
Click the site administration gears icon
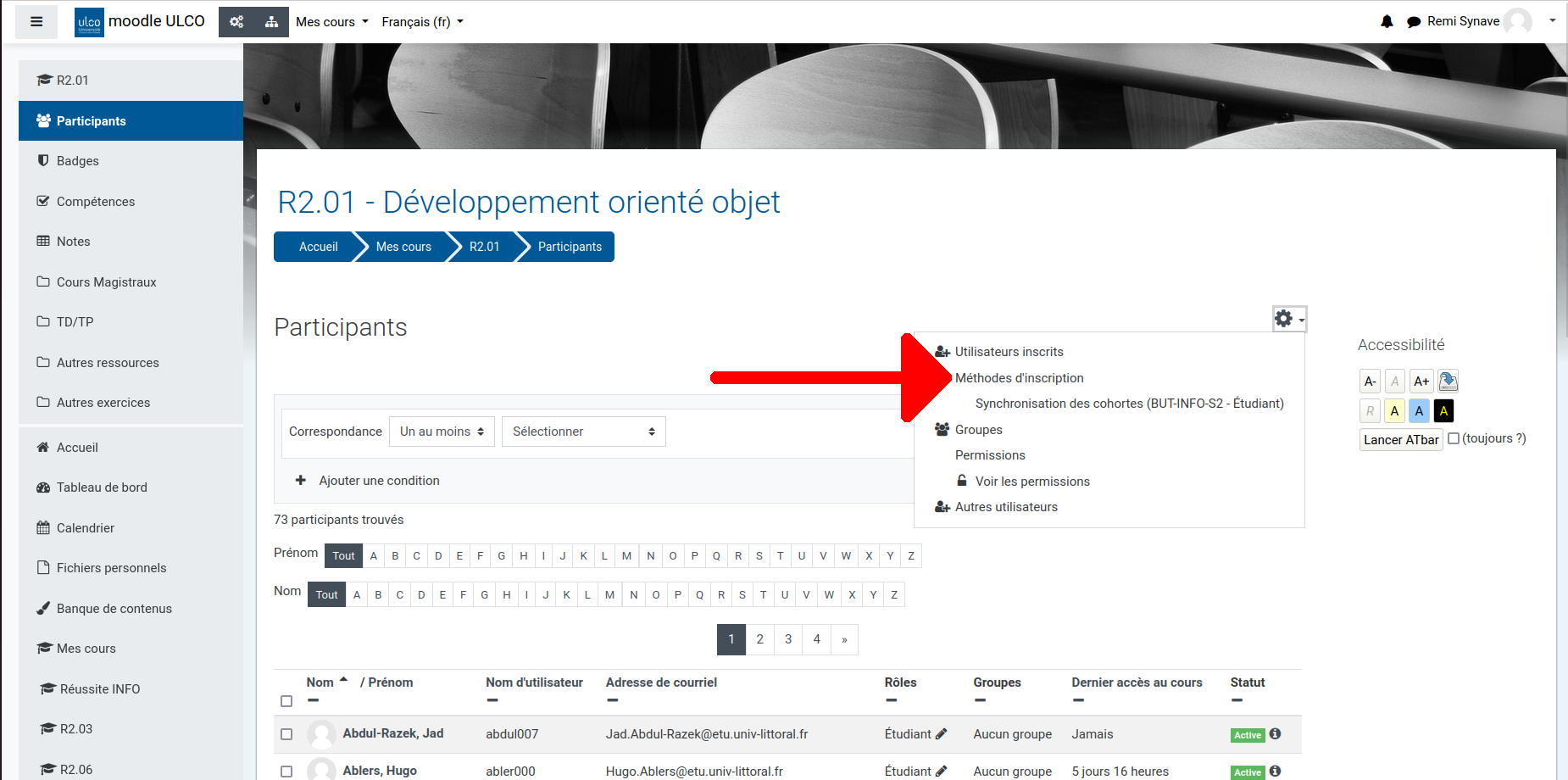click(x=236, y=22)
